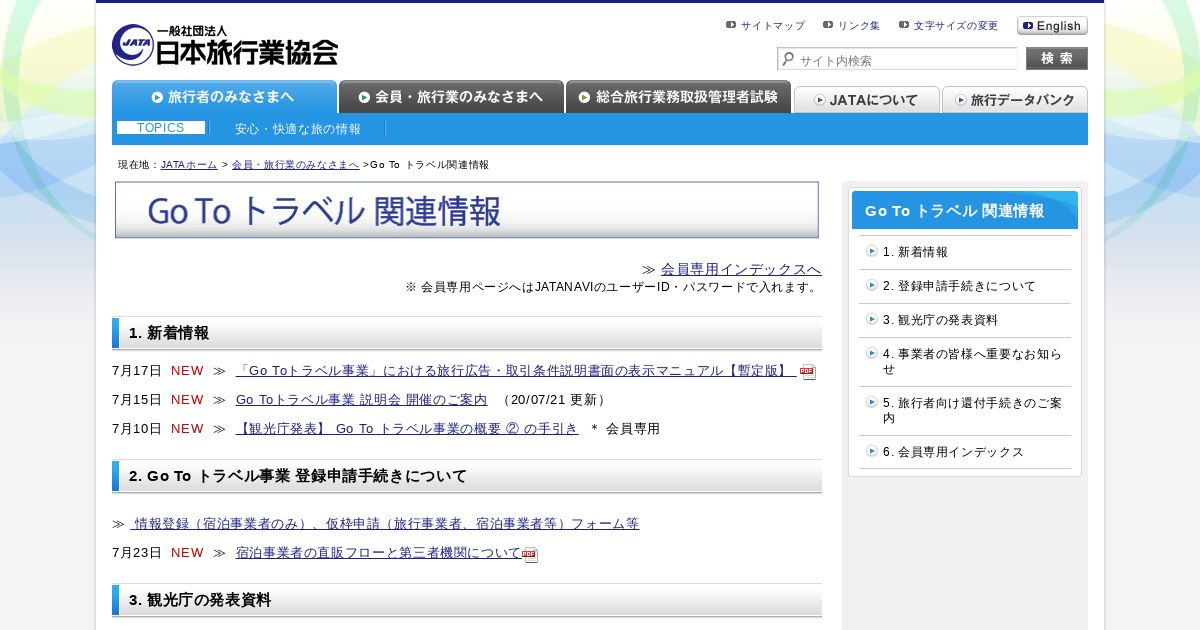Select the 会員・旅行業のみなさまへ tab
The width and height of the screenshot is (1200, 630).
(x=451, y=97)
